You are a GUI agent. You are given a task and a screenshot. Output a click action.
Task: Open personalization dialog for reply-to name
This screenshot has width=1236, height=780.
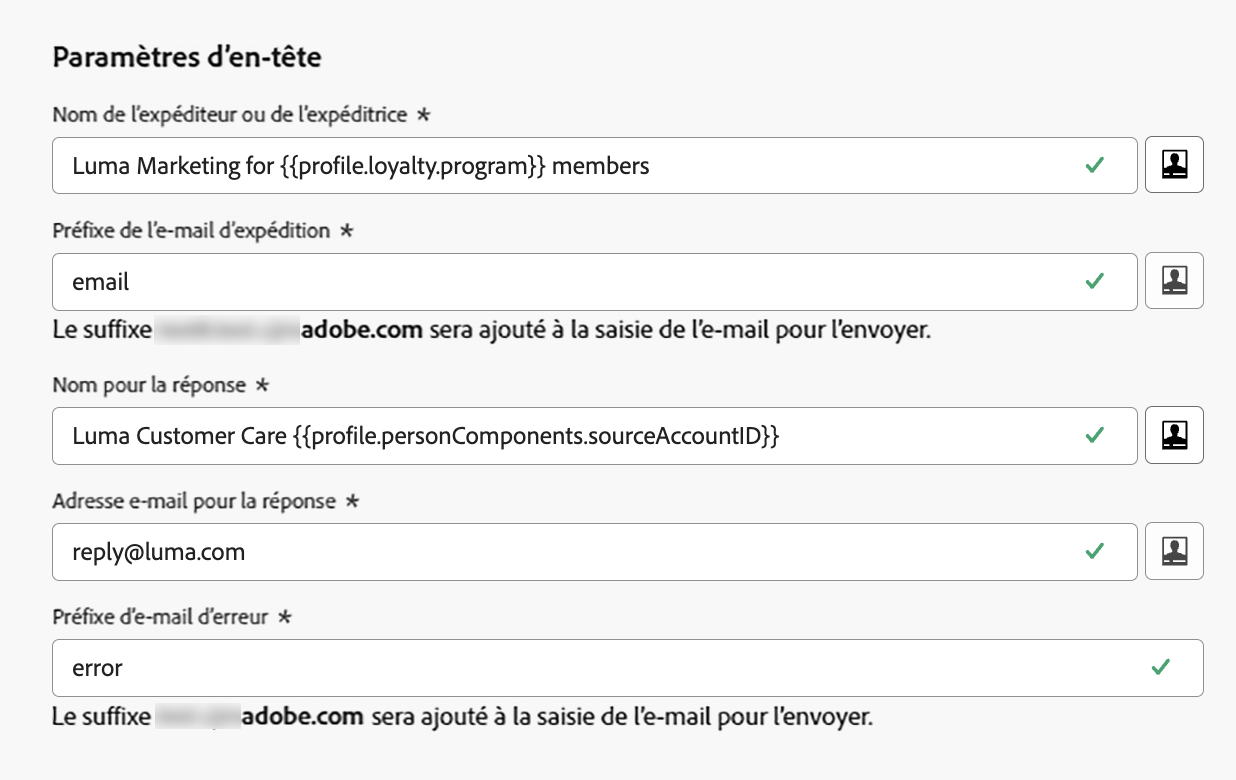click(1174, 435)
